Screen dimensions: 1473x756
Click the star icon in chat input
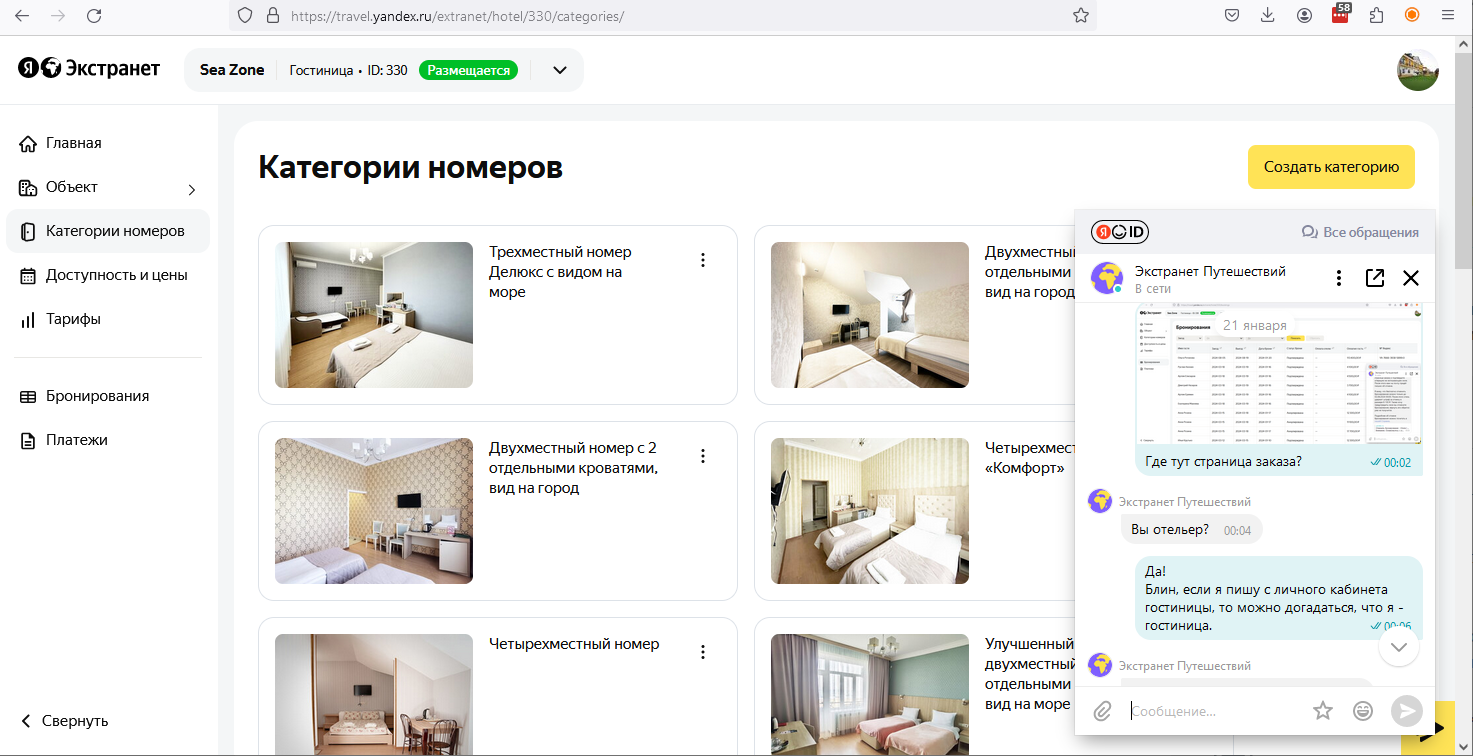coord(1323,711)
